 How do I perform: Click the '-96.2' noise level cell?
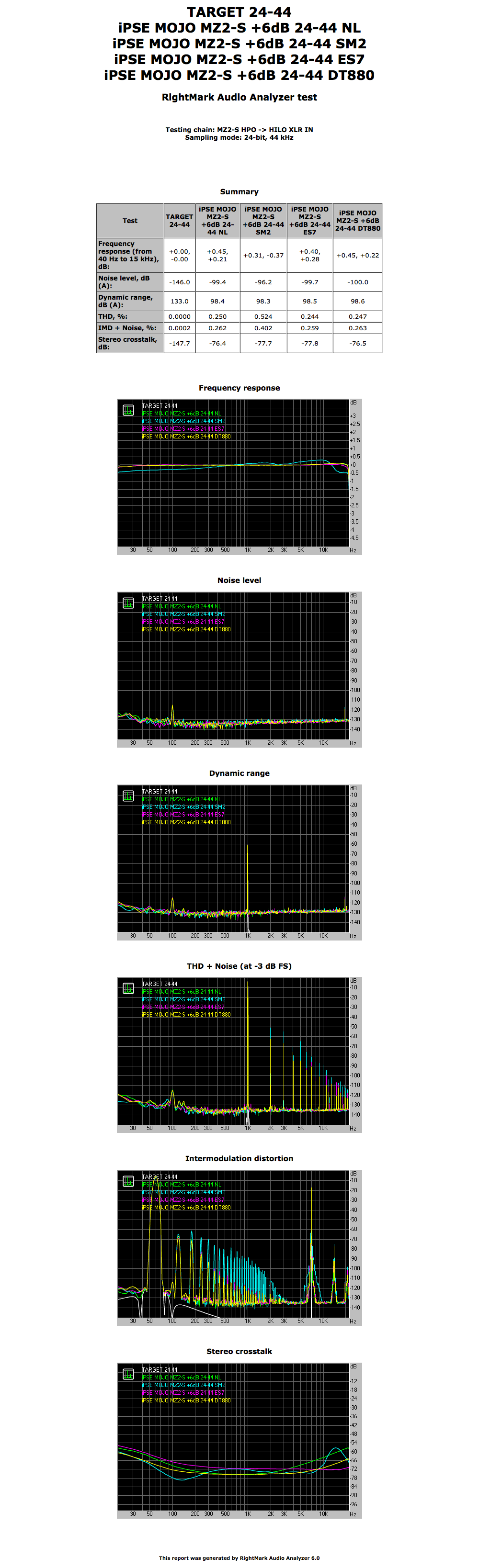[x=263, y=282]
